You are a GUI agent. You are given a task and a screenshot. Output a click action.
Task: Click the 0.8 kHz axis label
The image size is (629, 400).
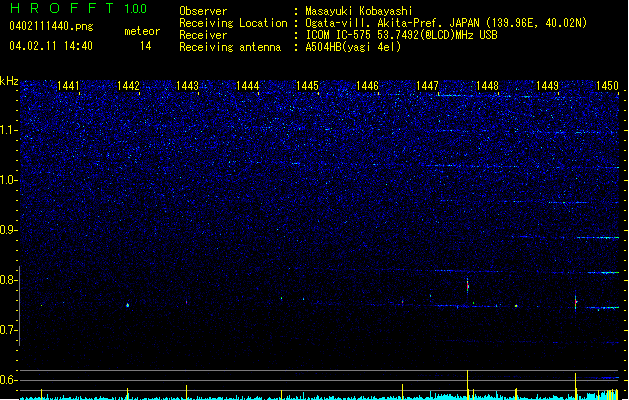pos(8,280)
